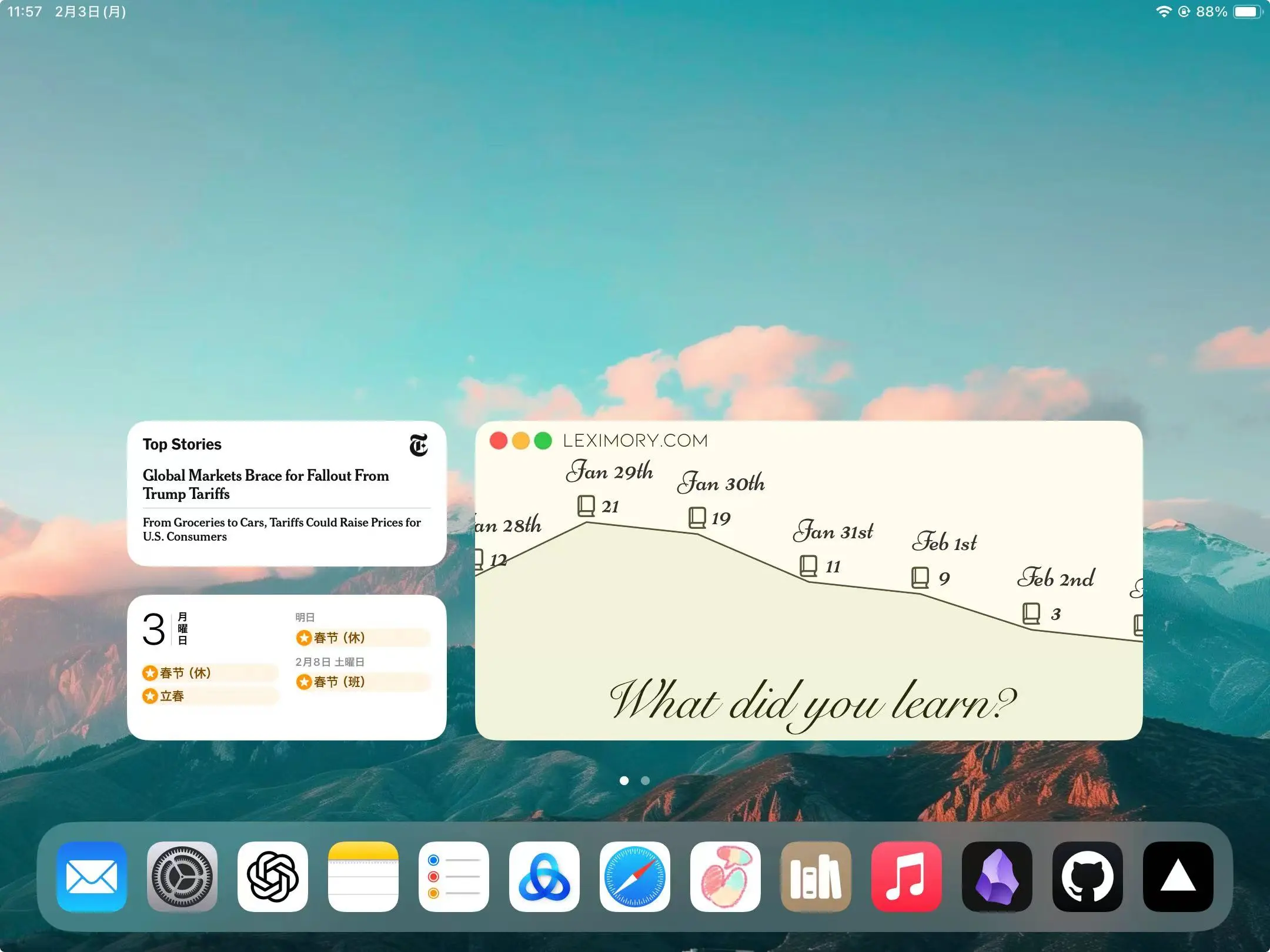
Task: Launch the blue knot-logo app in dock
Action: click(544, 876)
